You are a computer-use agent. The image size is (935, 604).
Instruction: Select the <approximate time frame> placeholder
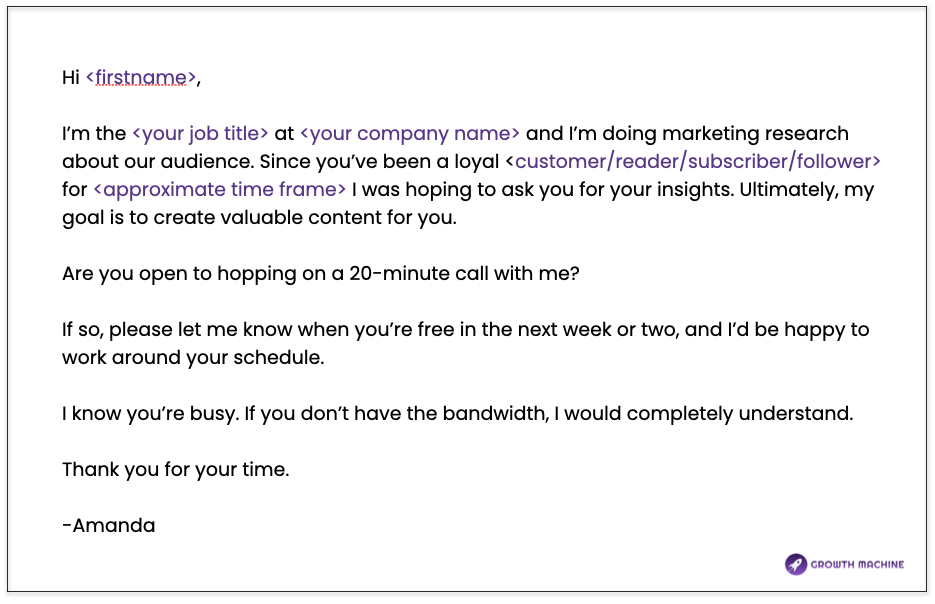[x=220, y=190]
